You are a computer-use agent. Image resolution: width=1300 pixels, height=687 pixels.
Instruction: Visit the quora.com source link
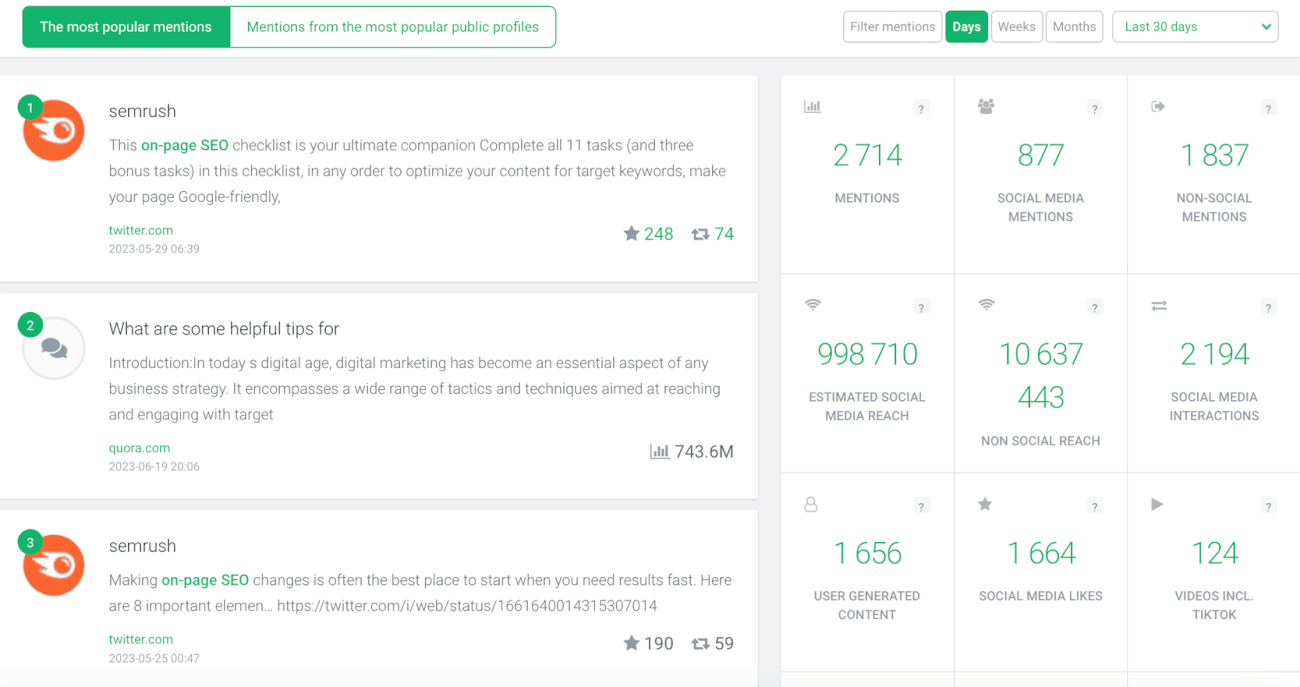pos(139,447)
